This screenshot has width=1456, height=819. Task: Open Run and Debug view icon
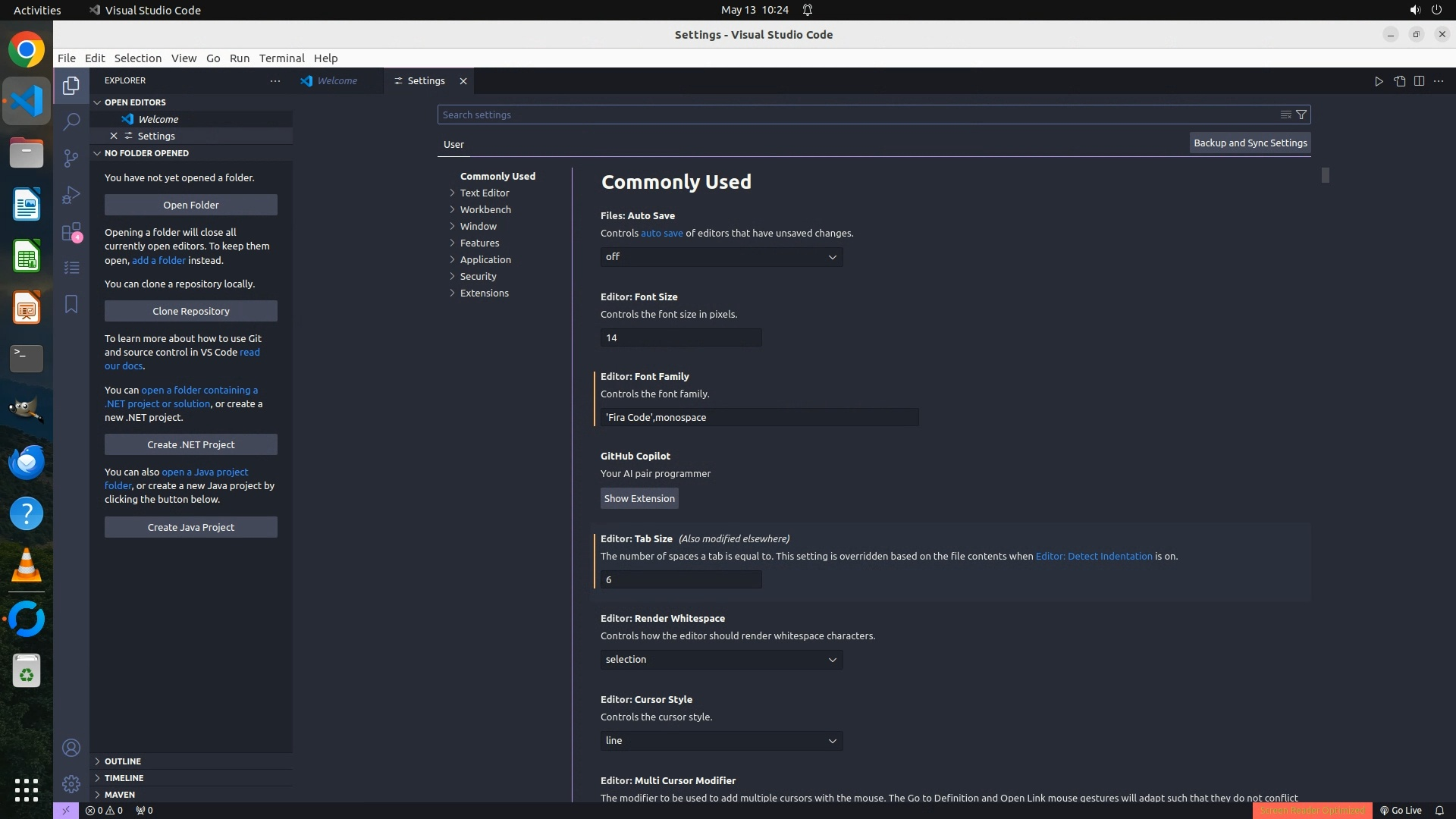pyautogui.click(x=71, y=195)
